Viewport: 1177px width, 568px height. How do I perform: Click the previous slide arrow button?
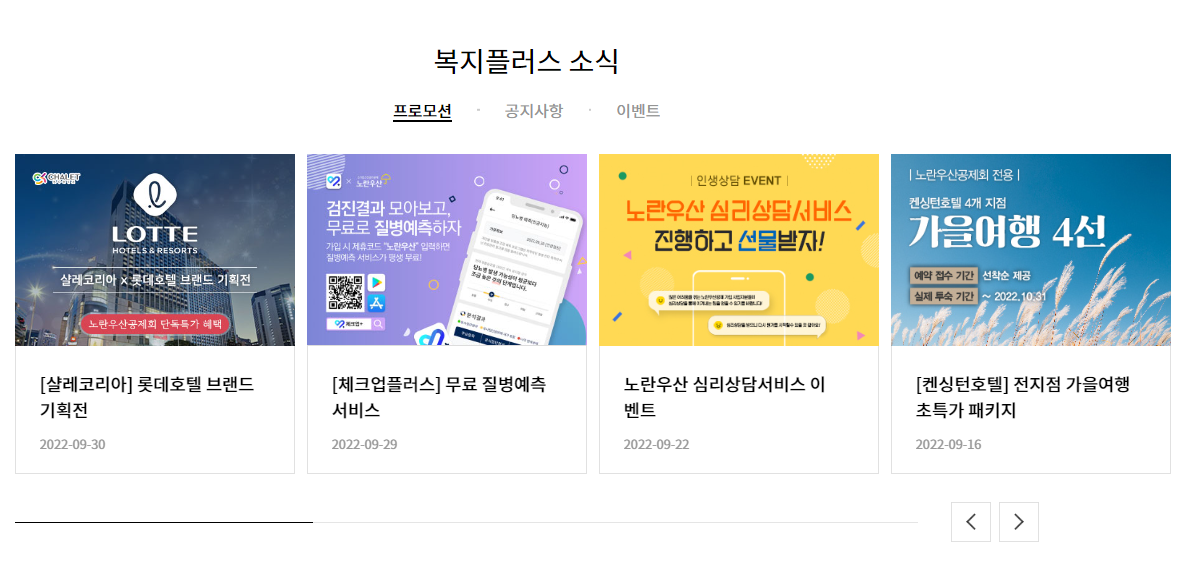(x=971, y=521)
